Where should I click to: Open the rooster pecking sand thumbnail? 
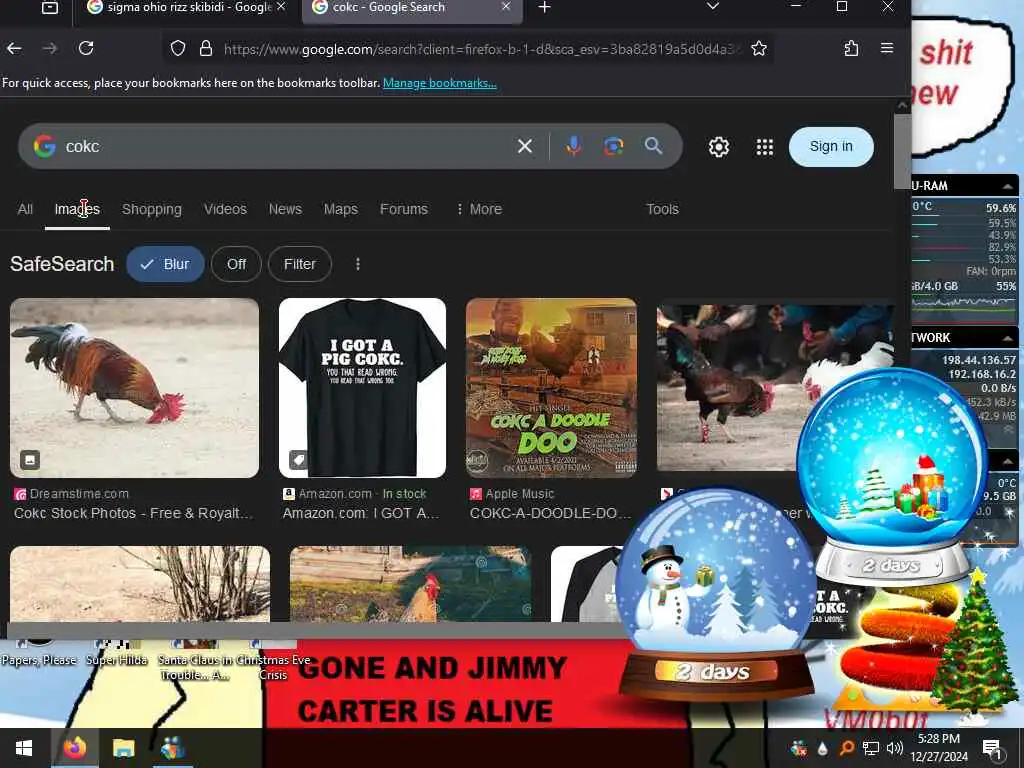(135, 388)
